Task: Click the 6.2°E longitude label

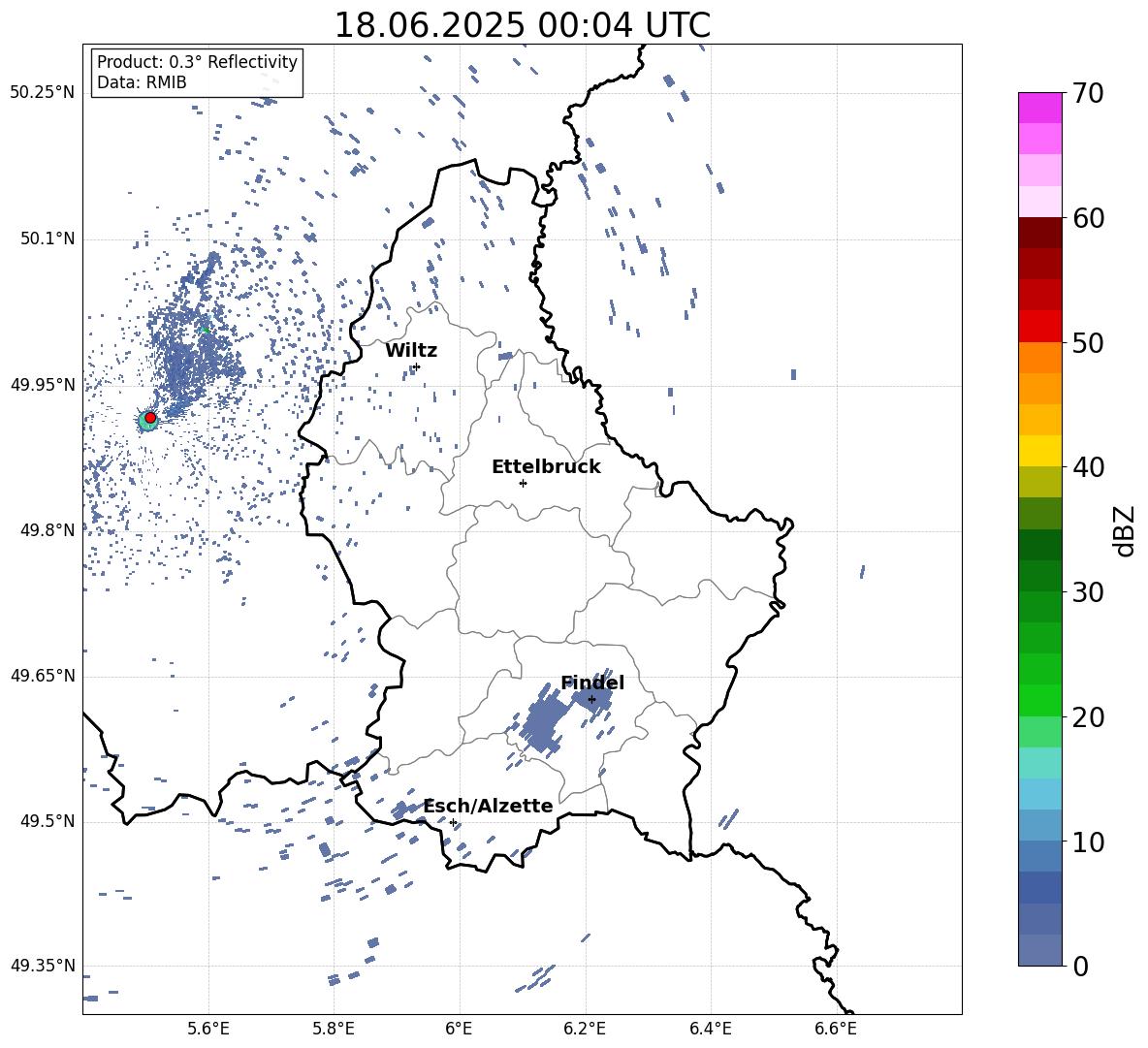Action: (x=585, y=1029)
